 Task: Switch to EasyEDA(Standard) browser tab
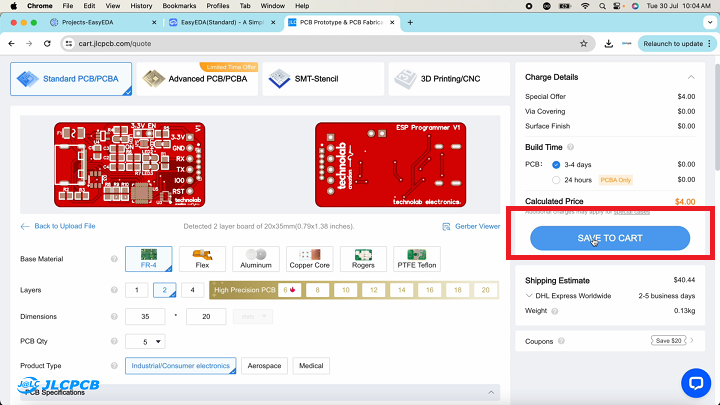(x=222, y=22)
